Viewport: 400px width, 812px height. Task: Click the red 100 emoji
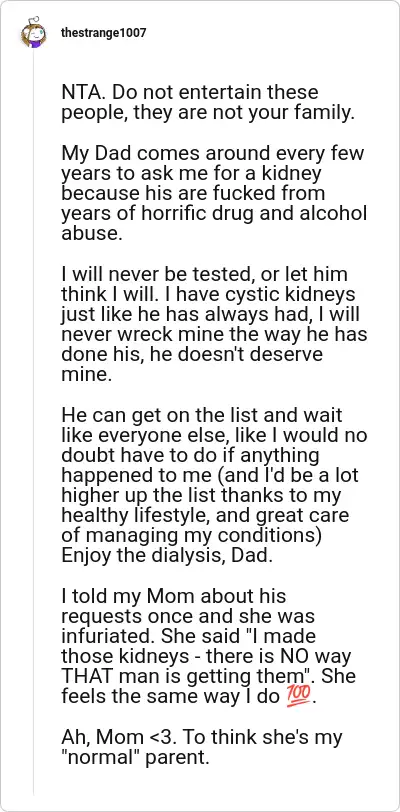(299, 697)
